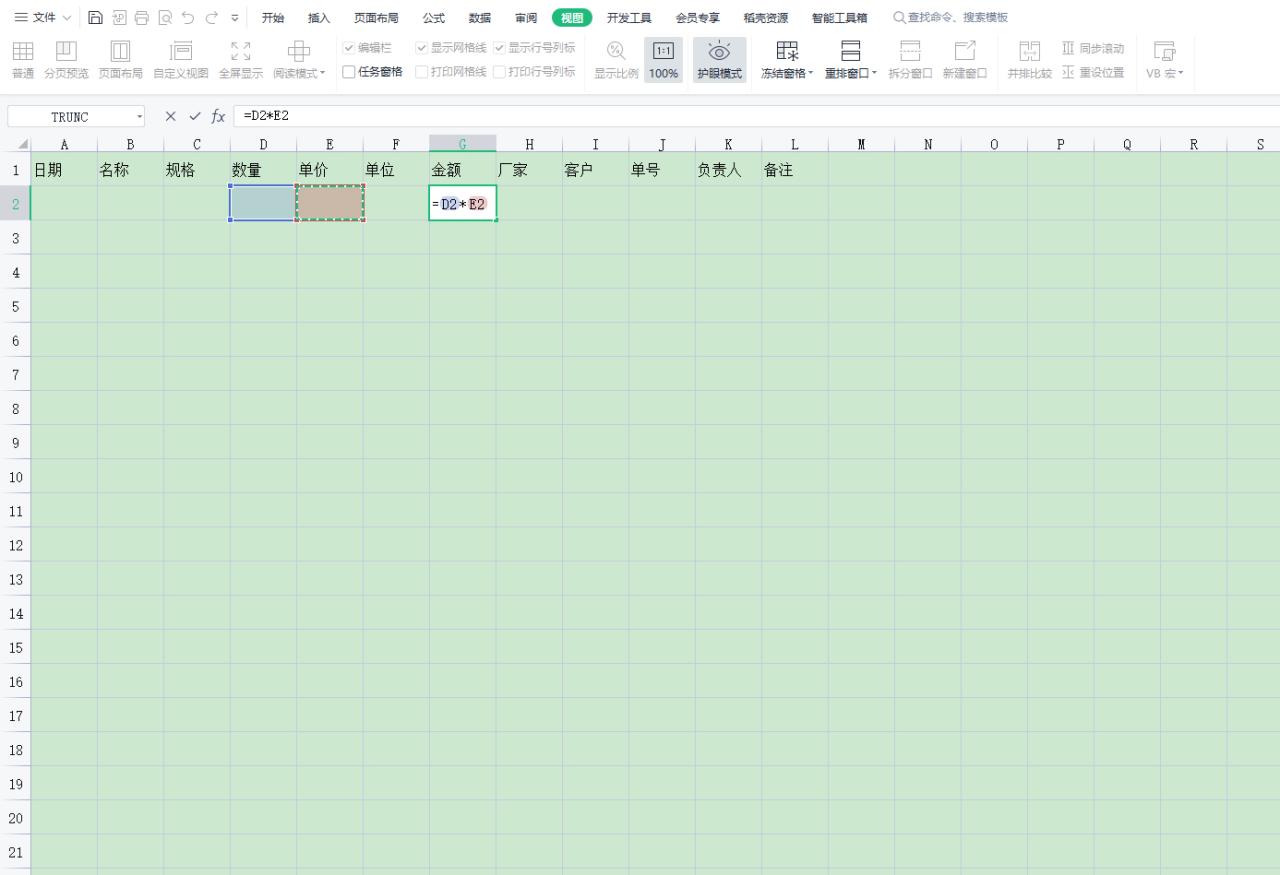
Task: Toggle 显示网格线 show gridlines checkbox
Action: click(x=421, y=48)
